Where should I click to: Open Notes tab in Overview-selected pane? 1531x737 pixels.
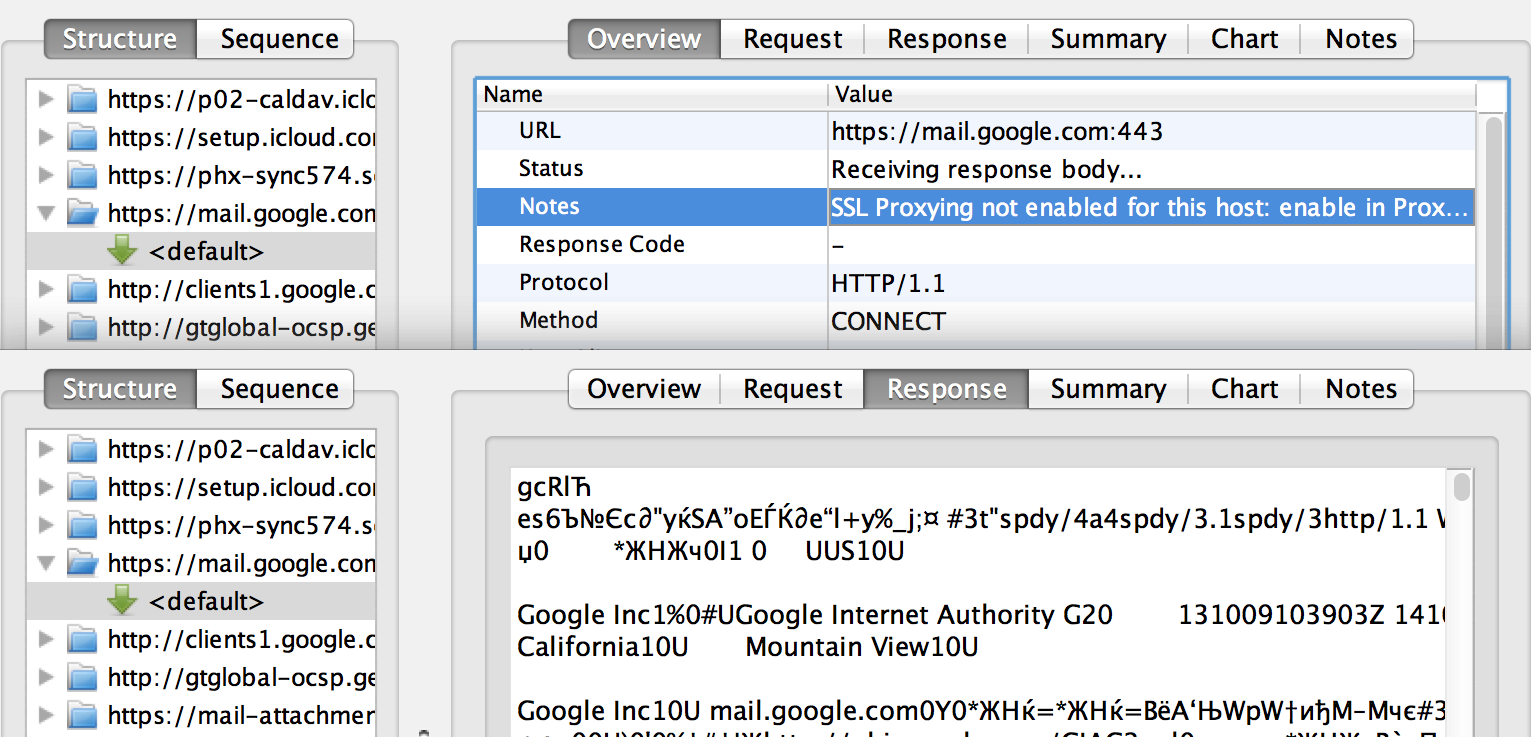(1360, 39)
